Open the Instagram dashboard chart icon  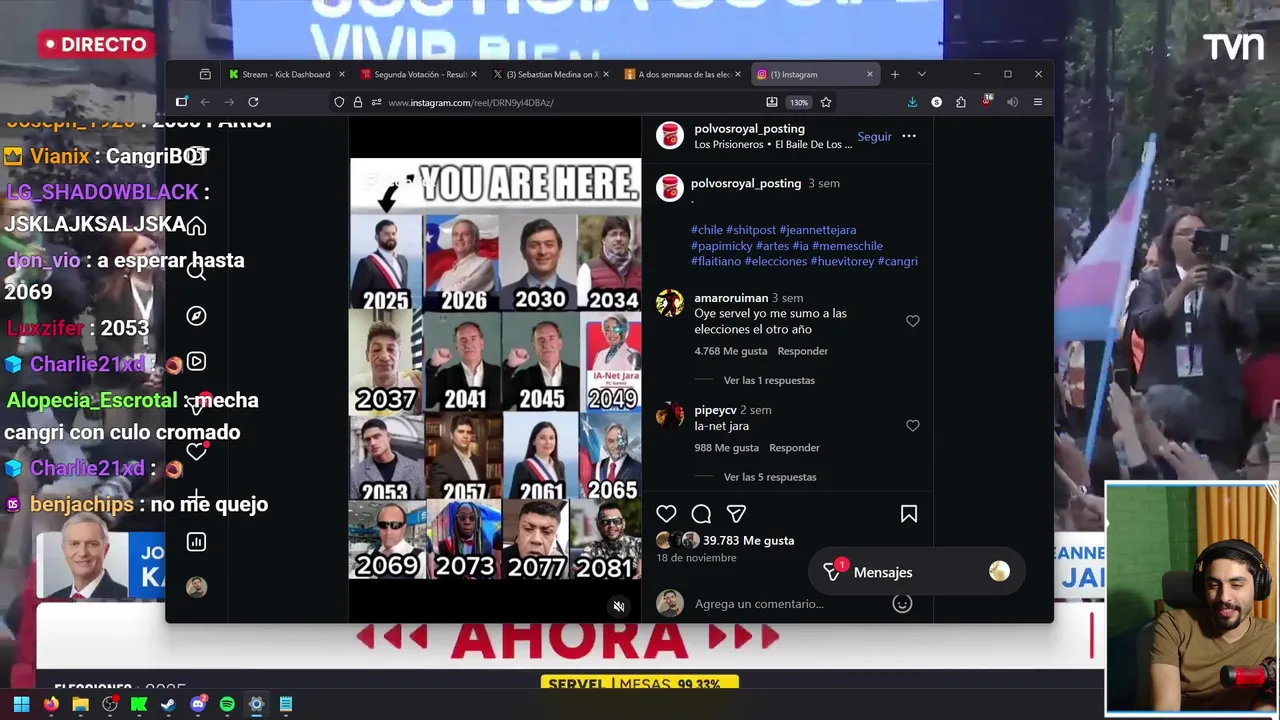click(196, 542)
